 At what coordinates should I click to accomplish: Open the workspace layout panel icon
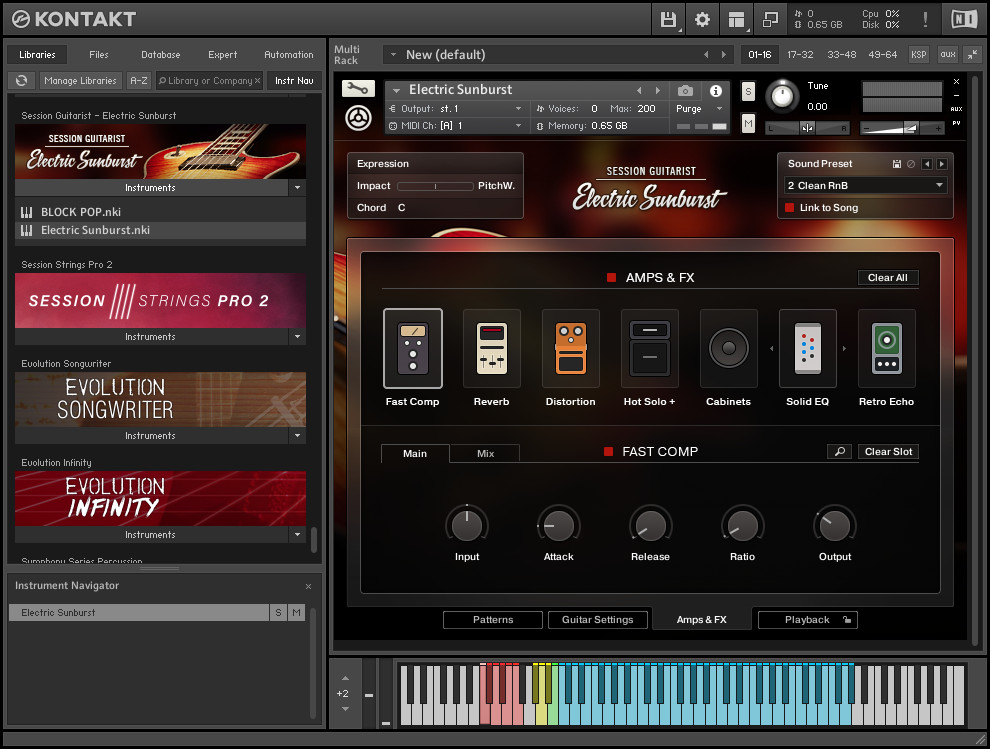point(736,20)
